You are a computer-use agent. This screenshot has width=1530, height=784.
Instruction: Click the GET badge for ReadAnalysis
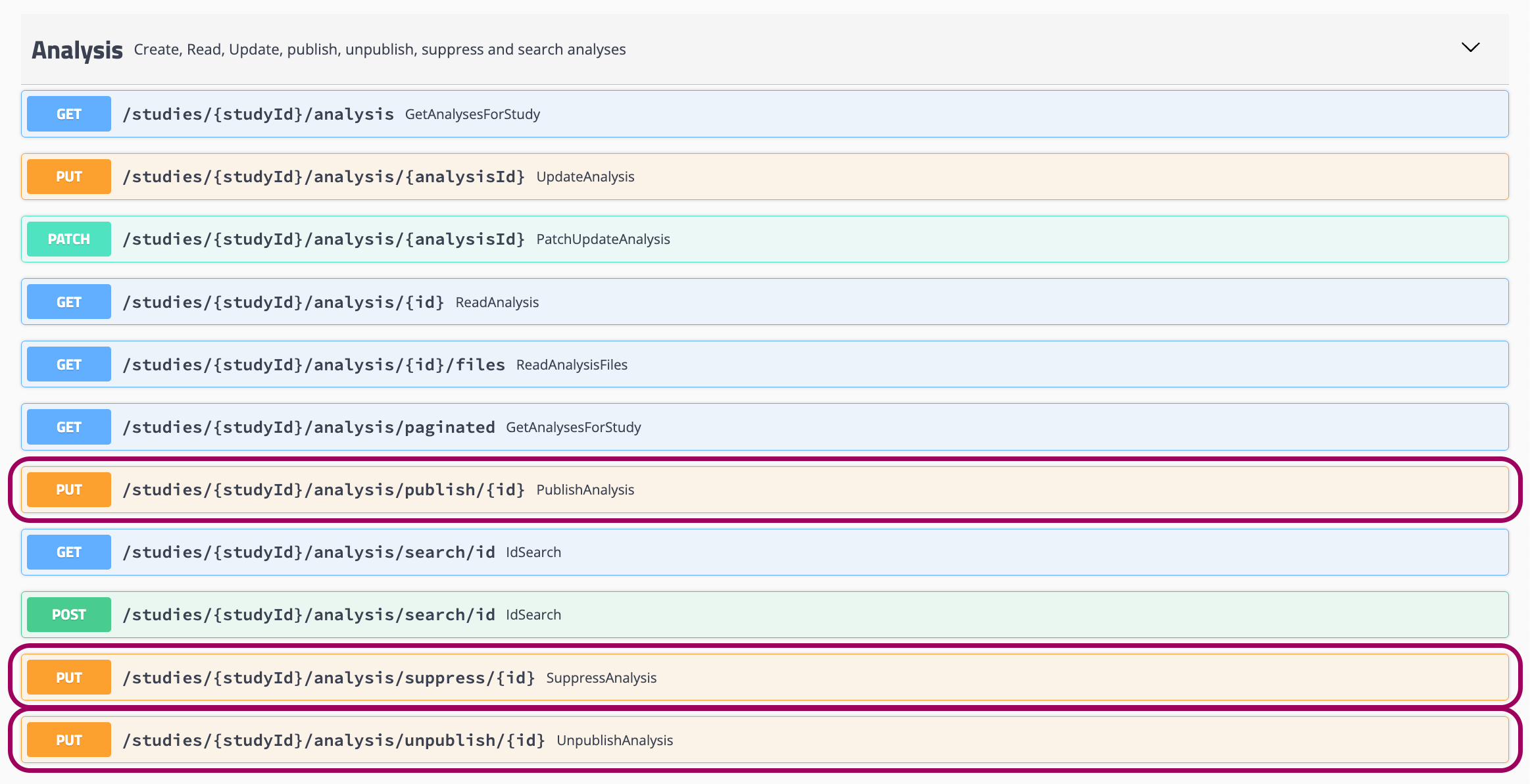[68, 301]
